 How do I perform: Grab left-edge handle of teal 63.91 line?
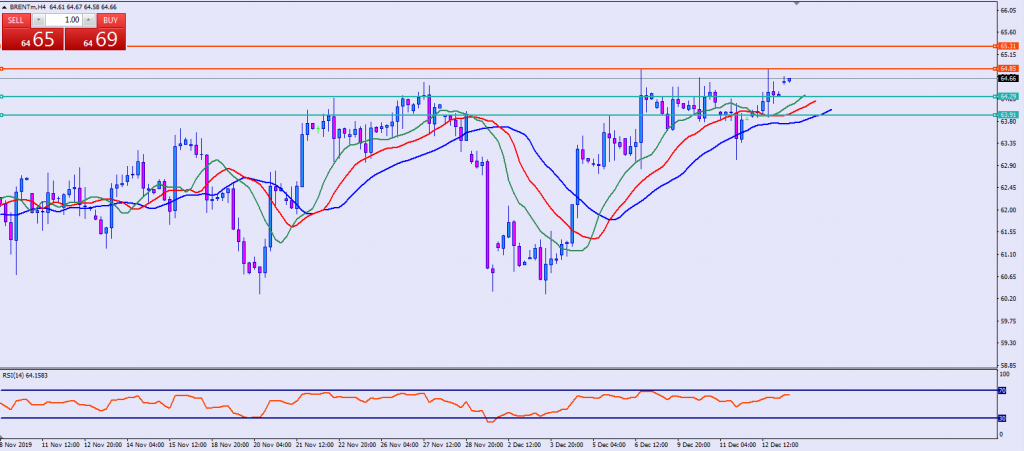point(2,115)
